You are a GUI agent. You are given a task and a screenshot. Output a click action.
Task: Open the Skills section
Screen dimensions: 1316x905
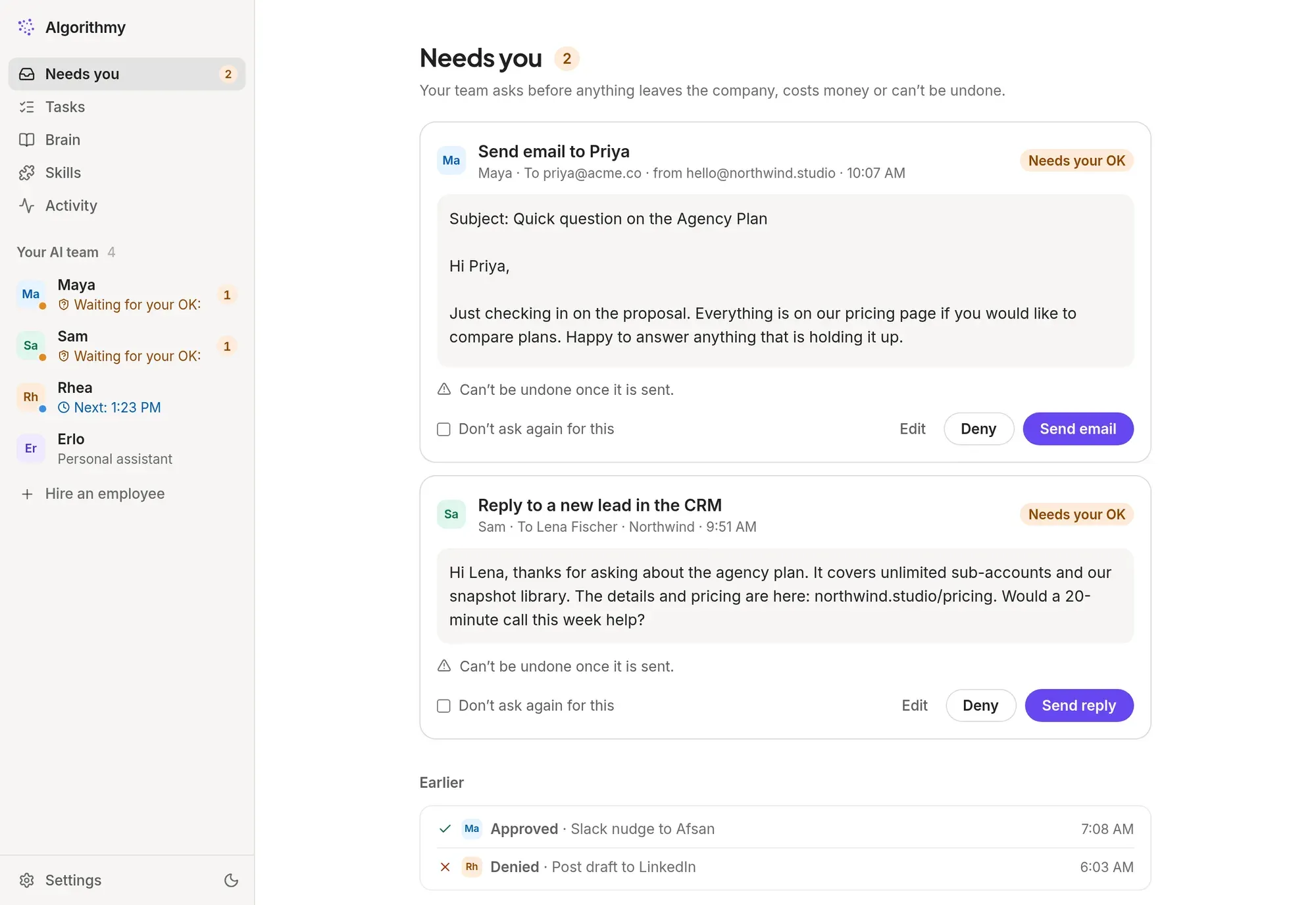click(127, 172)
